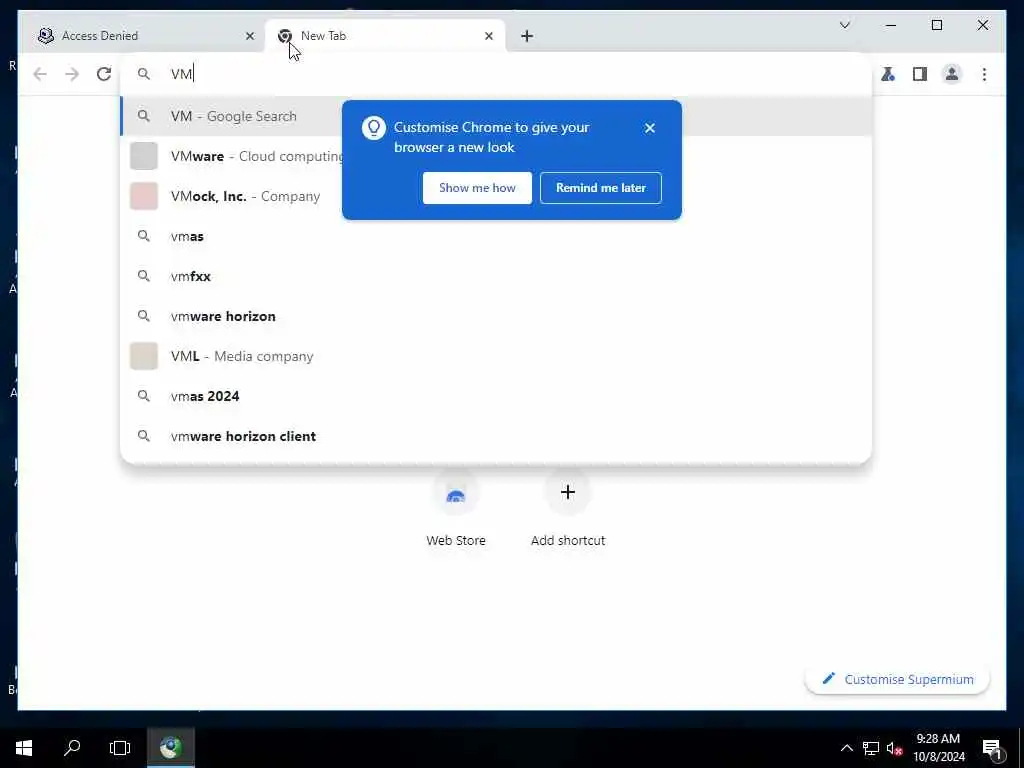Click in the address bar showing VM
Screen dimensions: 1024x768
tap(496, 74)
